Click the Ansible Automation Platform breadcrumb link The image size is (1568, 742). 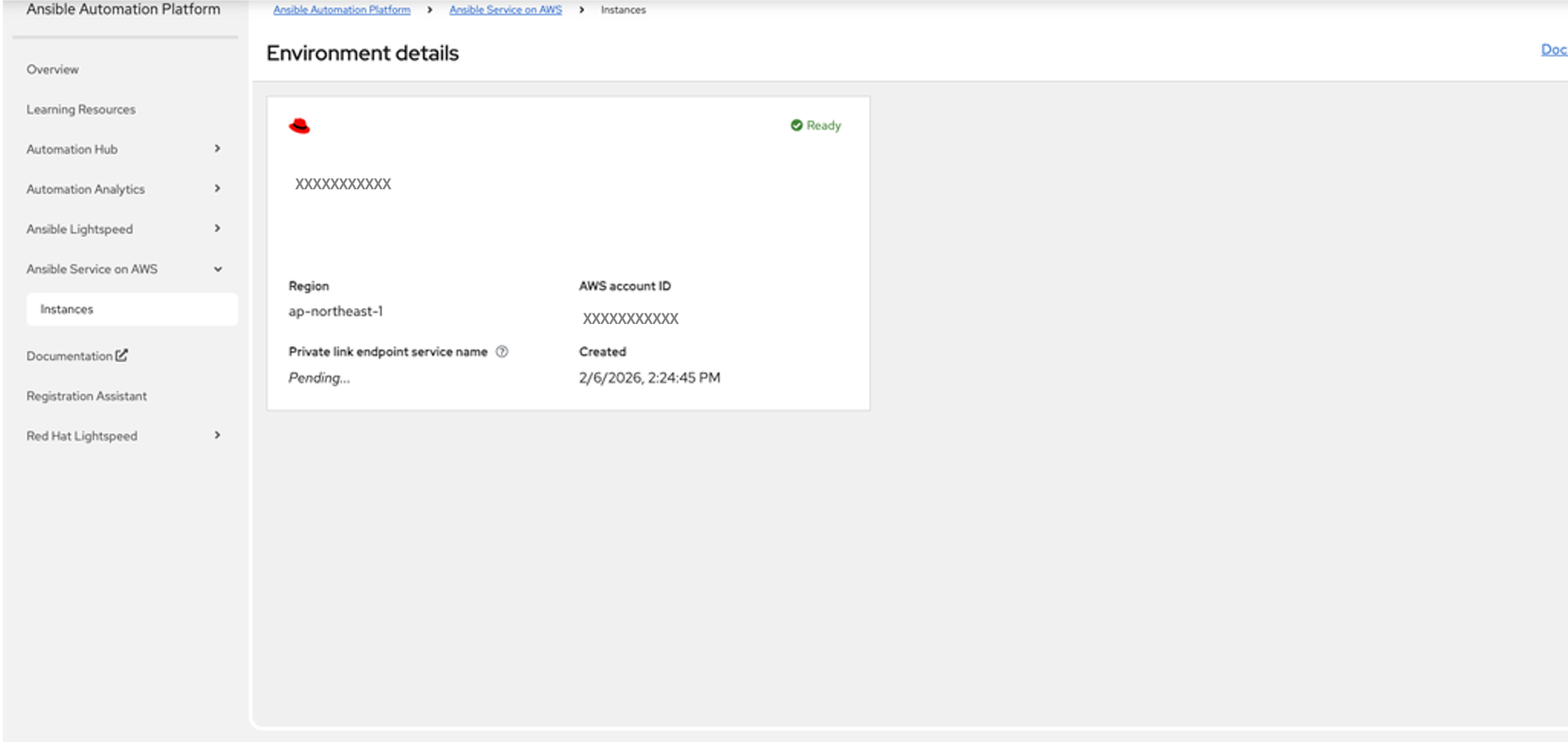pos(341,10)
